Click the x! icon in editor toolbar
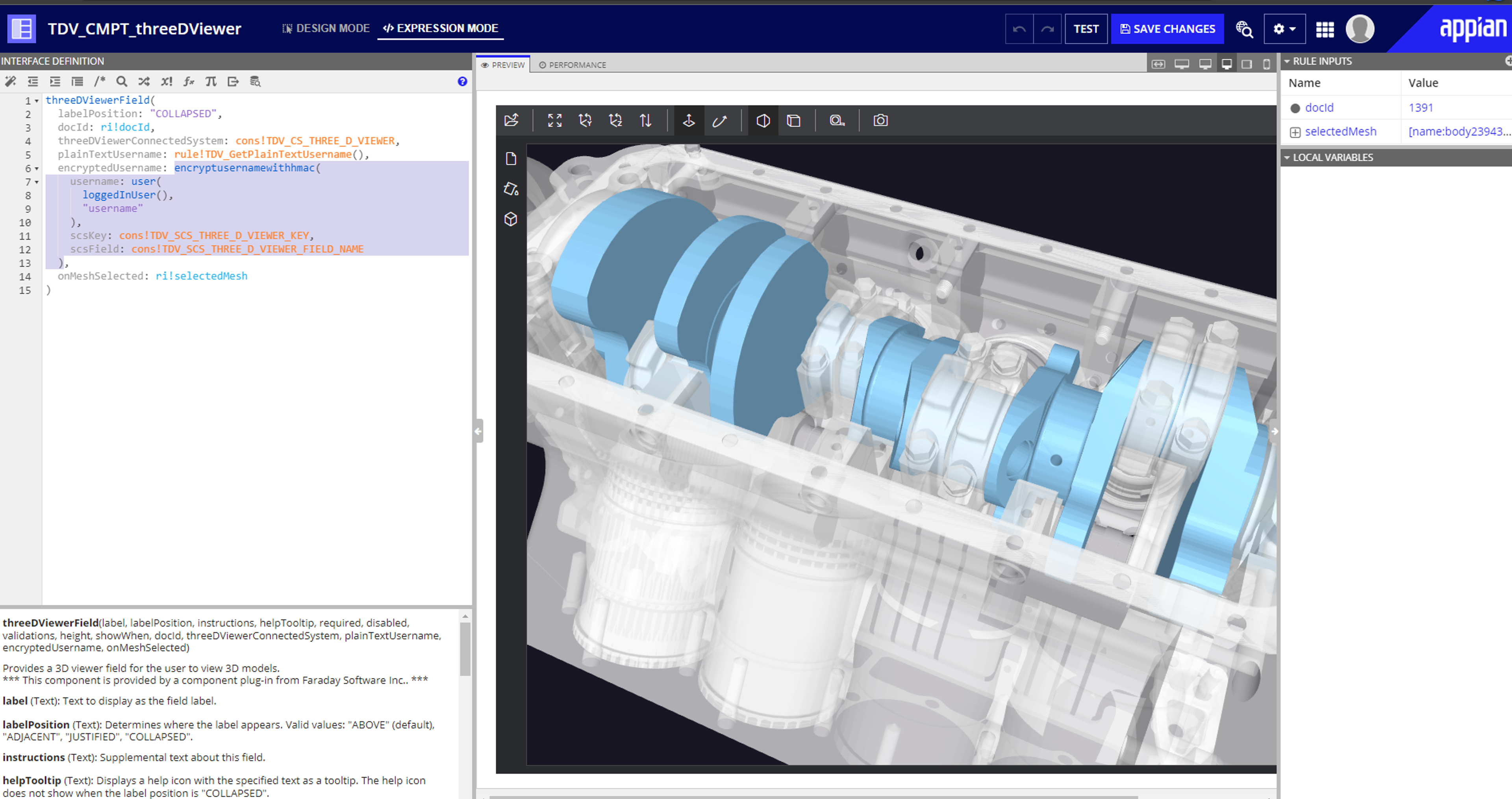 167,82
